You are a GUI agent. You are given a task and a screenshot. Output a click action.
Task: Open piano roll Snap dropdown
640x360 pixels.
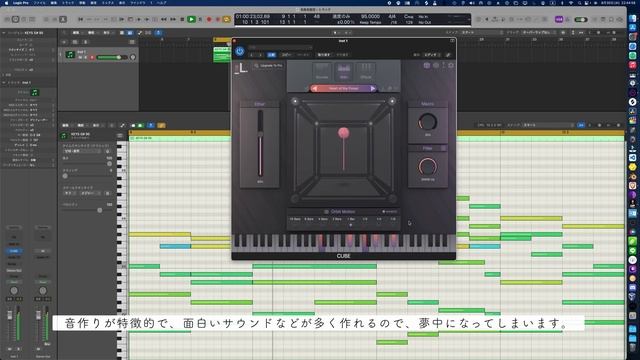547,125
